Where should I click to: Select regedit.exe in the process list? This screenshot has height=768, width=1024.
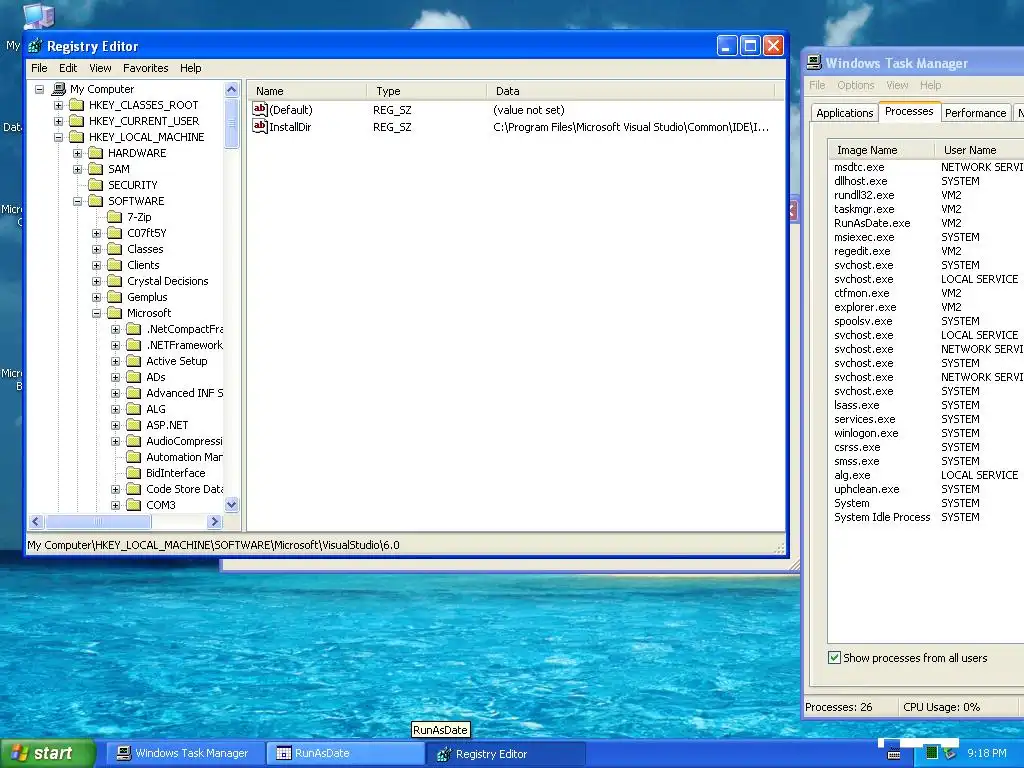(x=926, y=251)
